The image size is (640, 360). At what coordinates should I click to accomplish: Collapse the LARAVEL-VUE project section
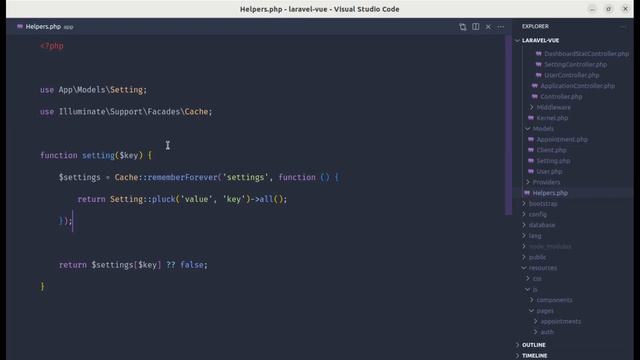tap(540, 40)
